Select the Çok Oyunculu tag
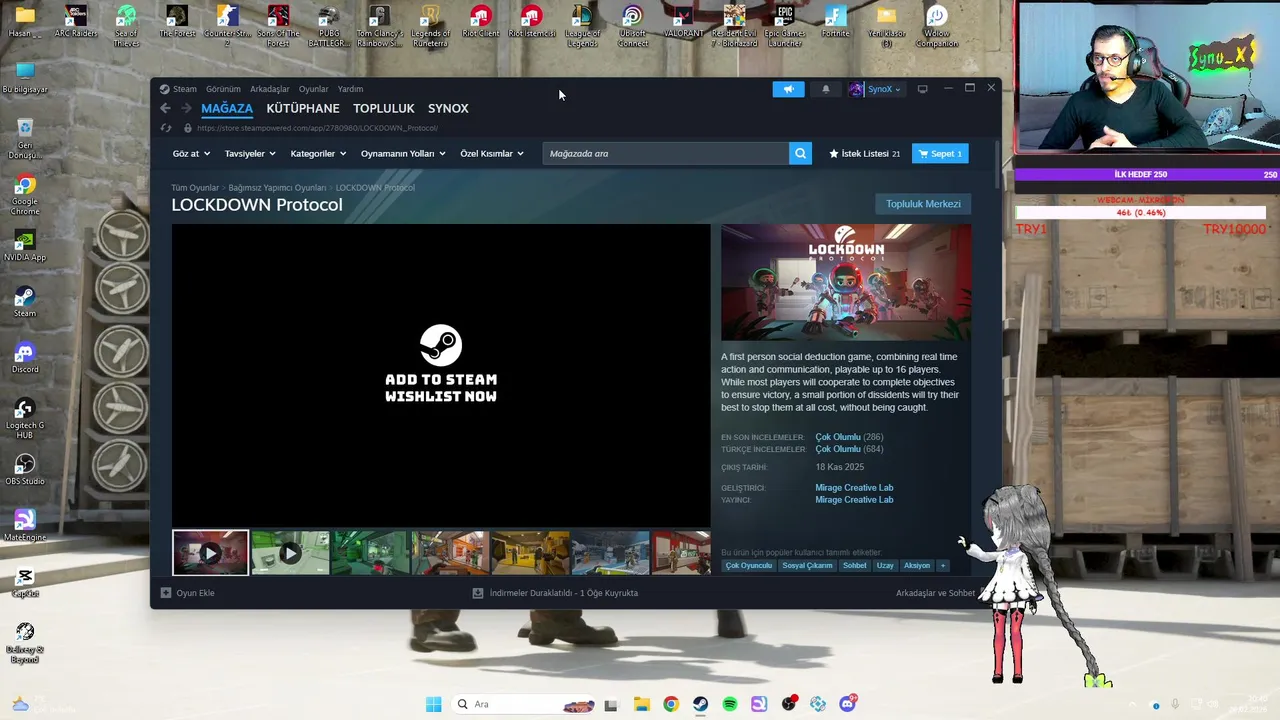The width and height of the screenshot is (1280, 720). (x=749, y=566)
